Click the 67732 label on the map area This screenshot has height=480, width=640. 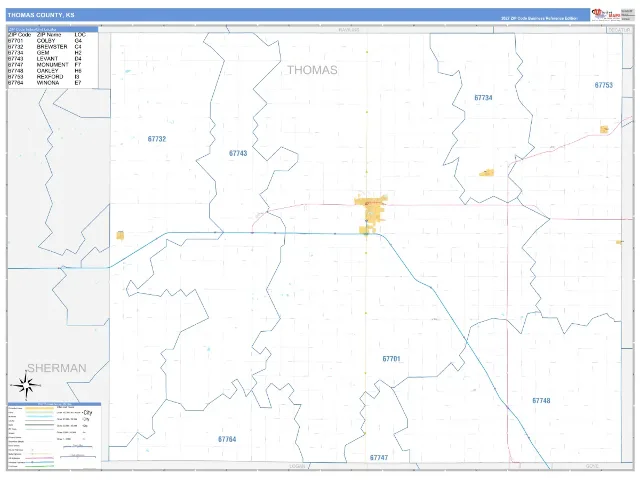[157, 139]
